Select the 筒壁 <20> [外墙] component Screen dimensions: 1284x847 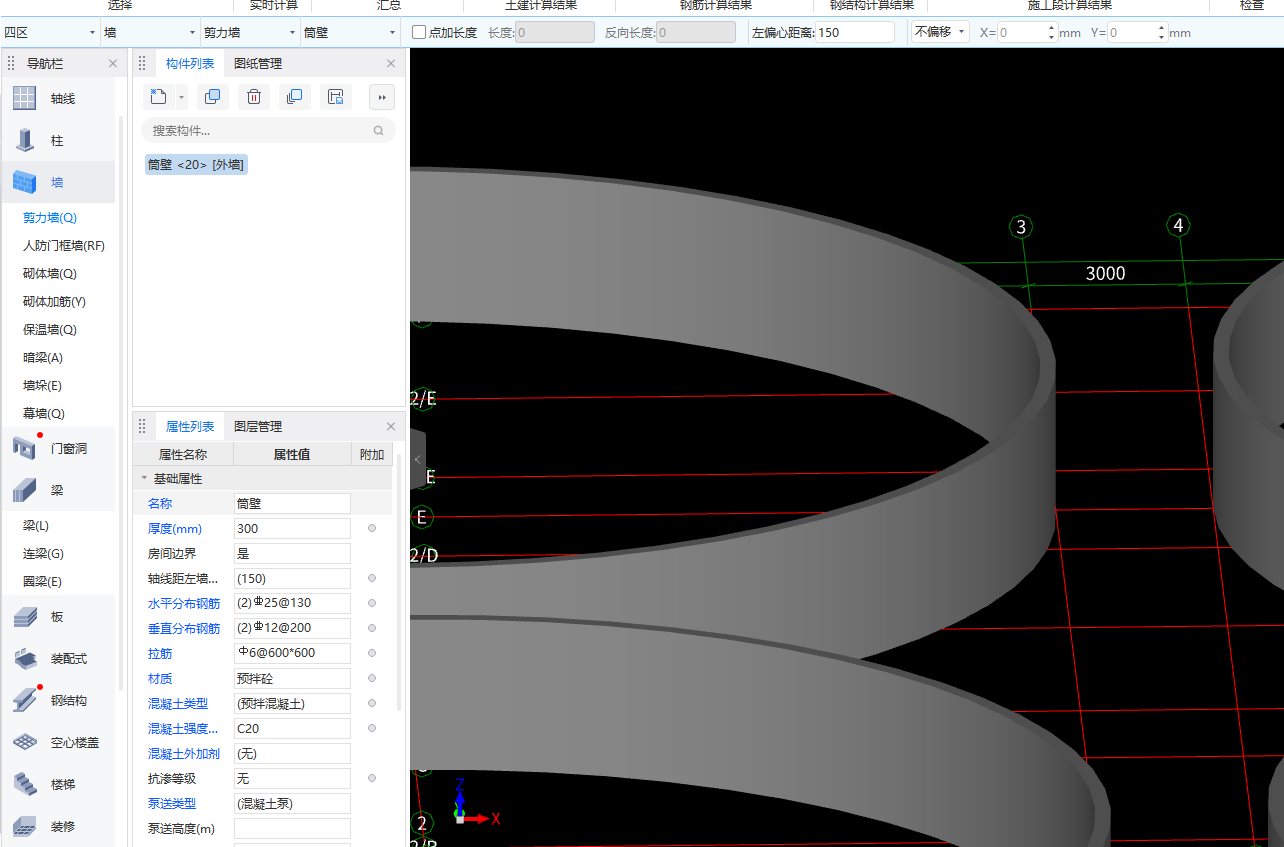pos(196,165)
